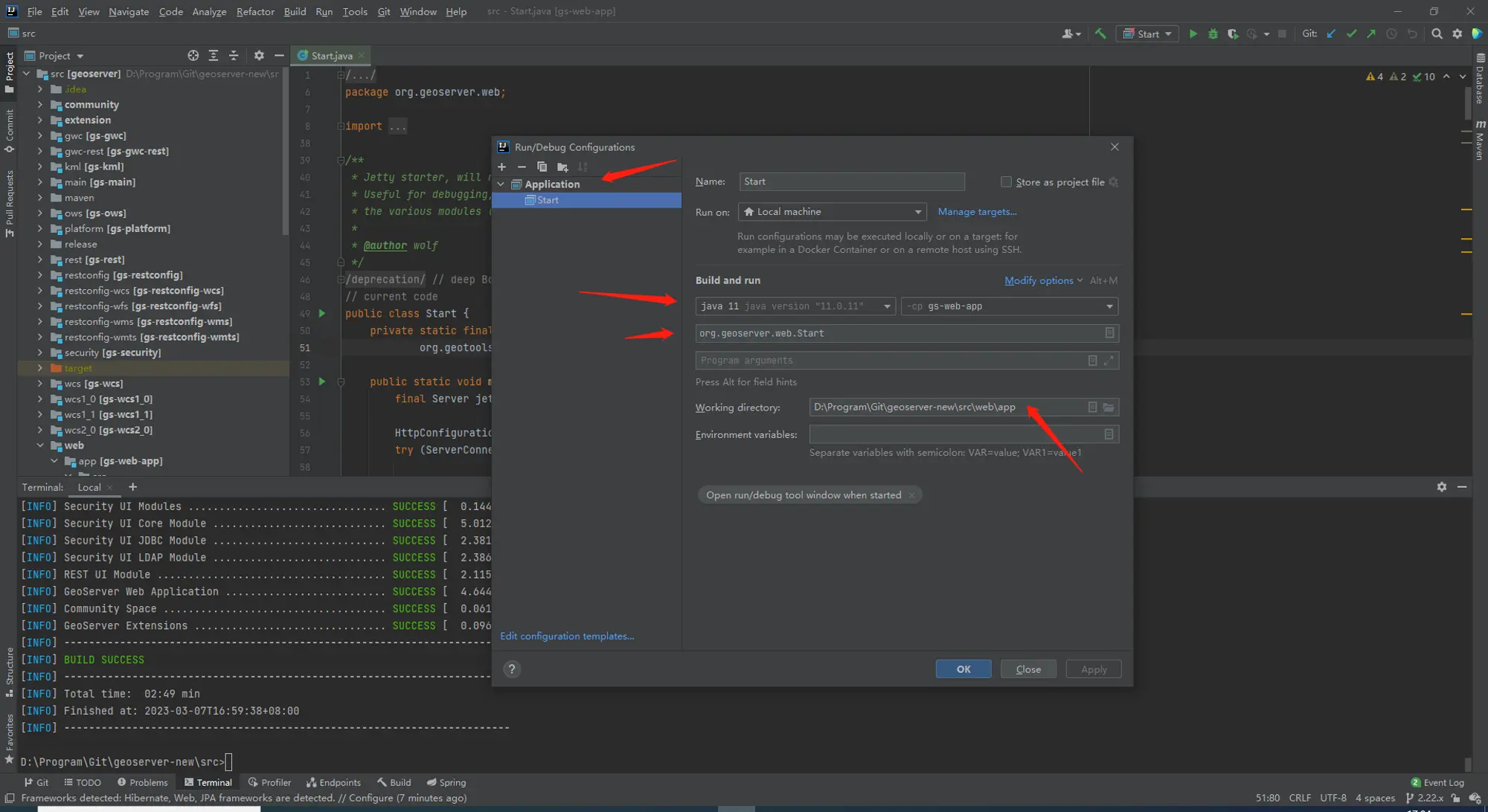Viewport: 1488px width, 812px height.
Task: Open Project panel options gear
Action: click(259, 56)
